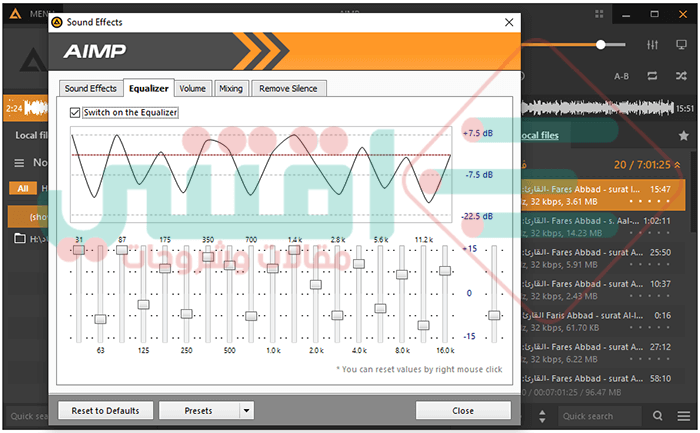Click the '20 / 7:01:25' playlist summary
This screenshot has height=433, width=700.
pos(642,165)
